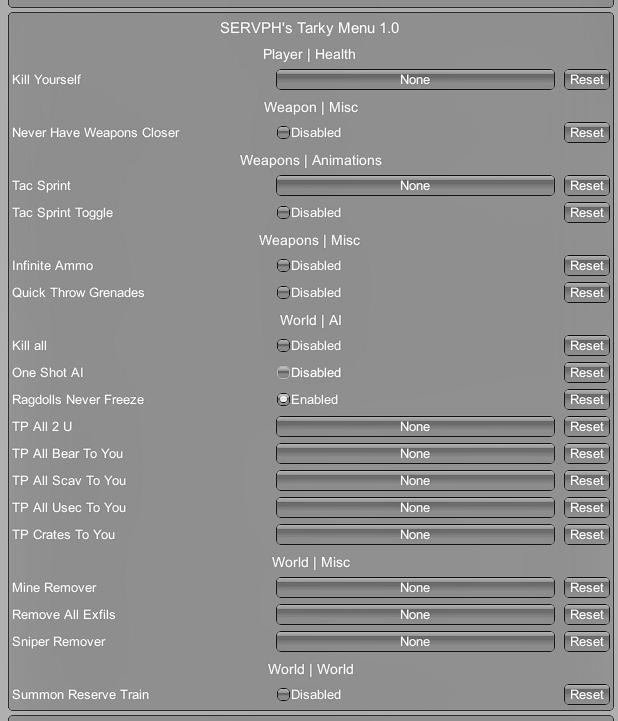Set keybind for Kill Yourself

(x=415, y=80)
